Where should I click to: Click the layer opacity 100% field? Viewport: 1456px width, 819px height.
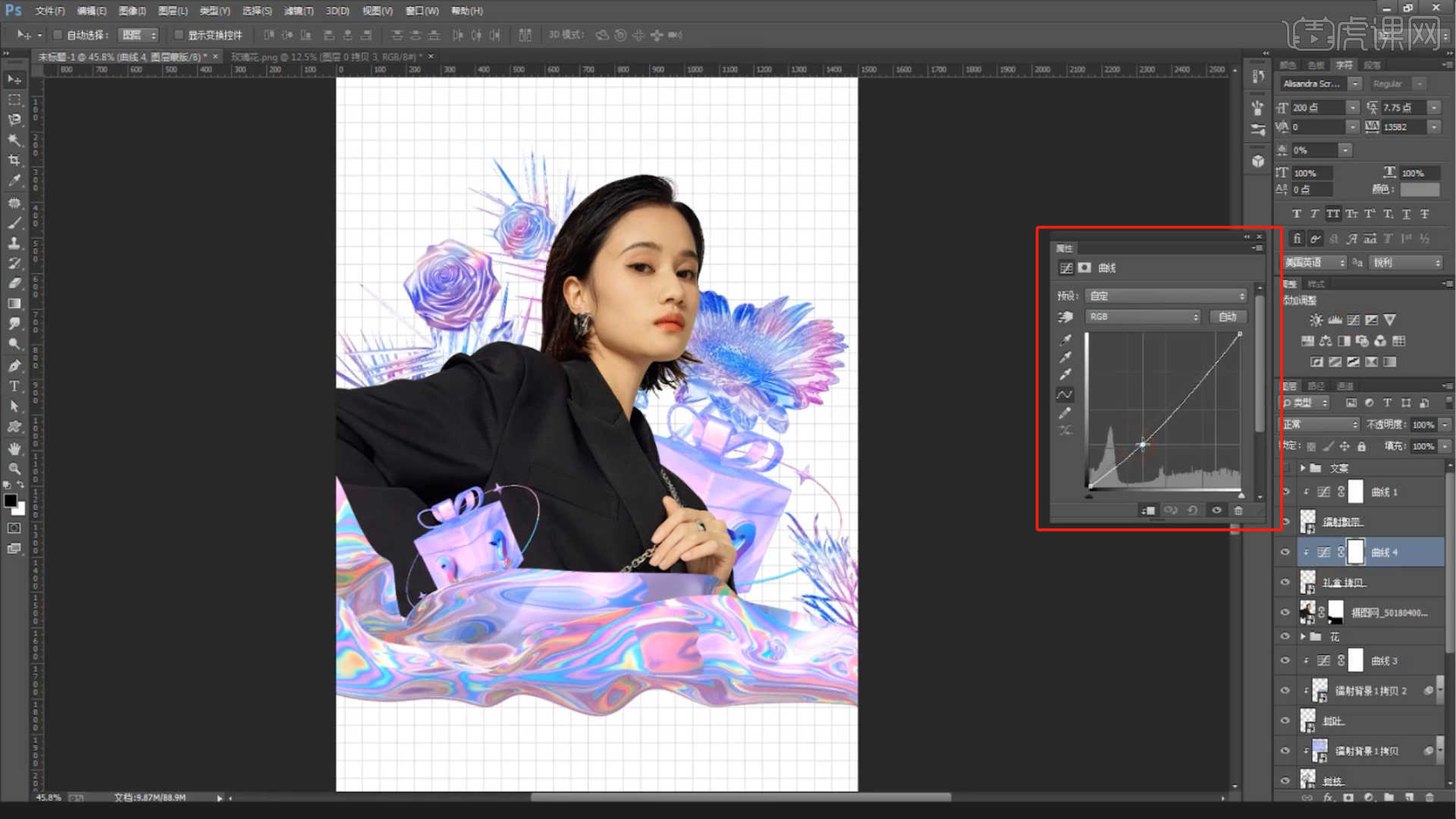[1424, 425]
